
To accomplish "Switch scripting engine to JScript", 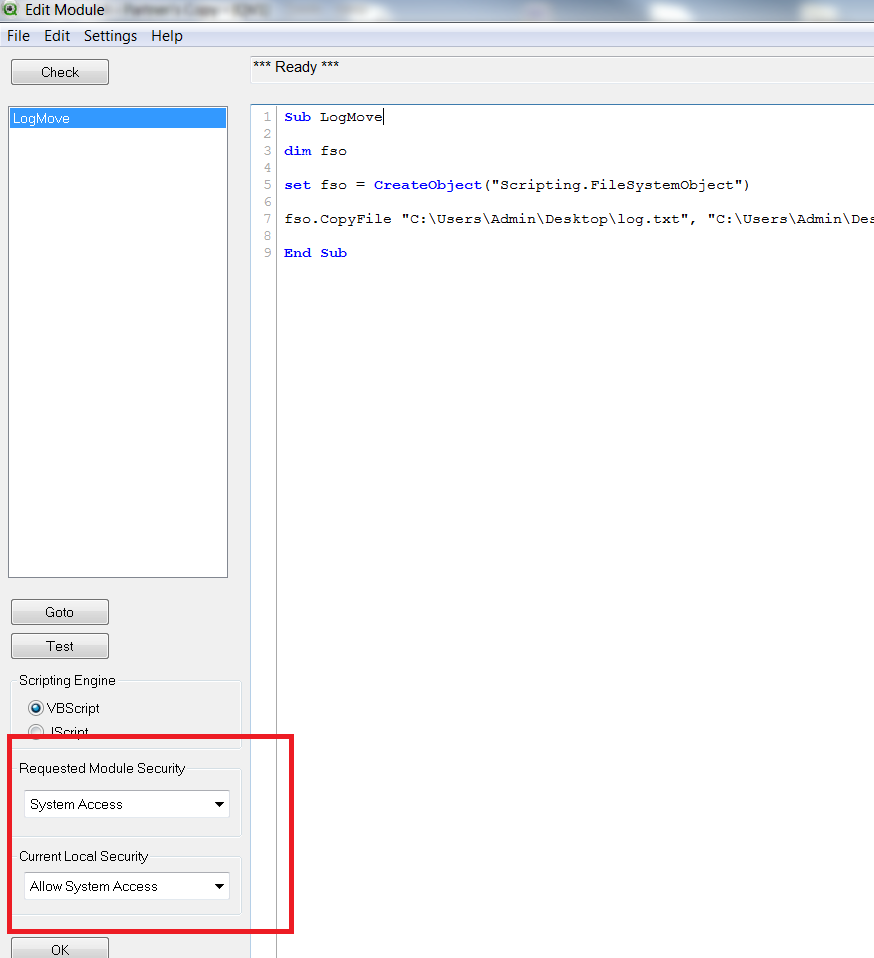I will tap(37, 732).
